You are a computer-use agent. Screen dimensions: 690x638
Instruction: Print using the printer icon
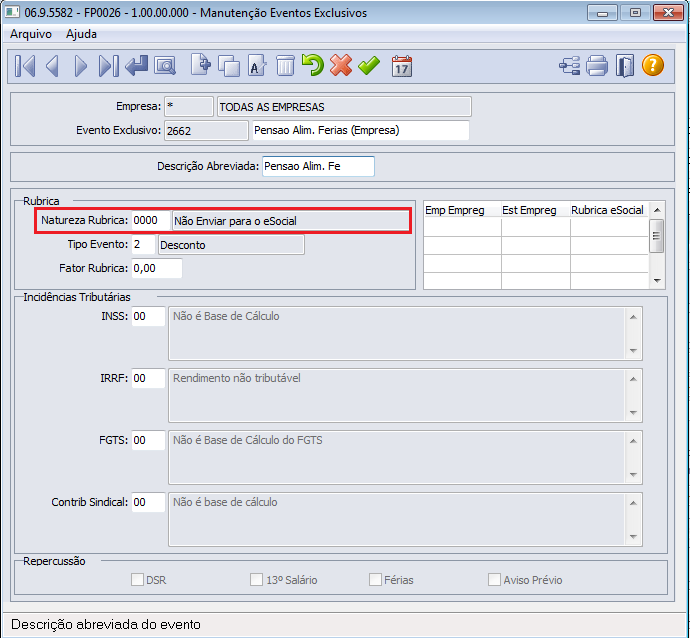point(597,66)
